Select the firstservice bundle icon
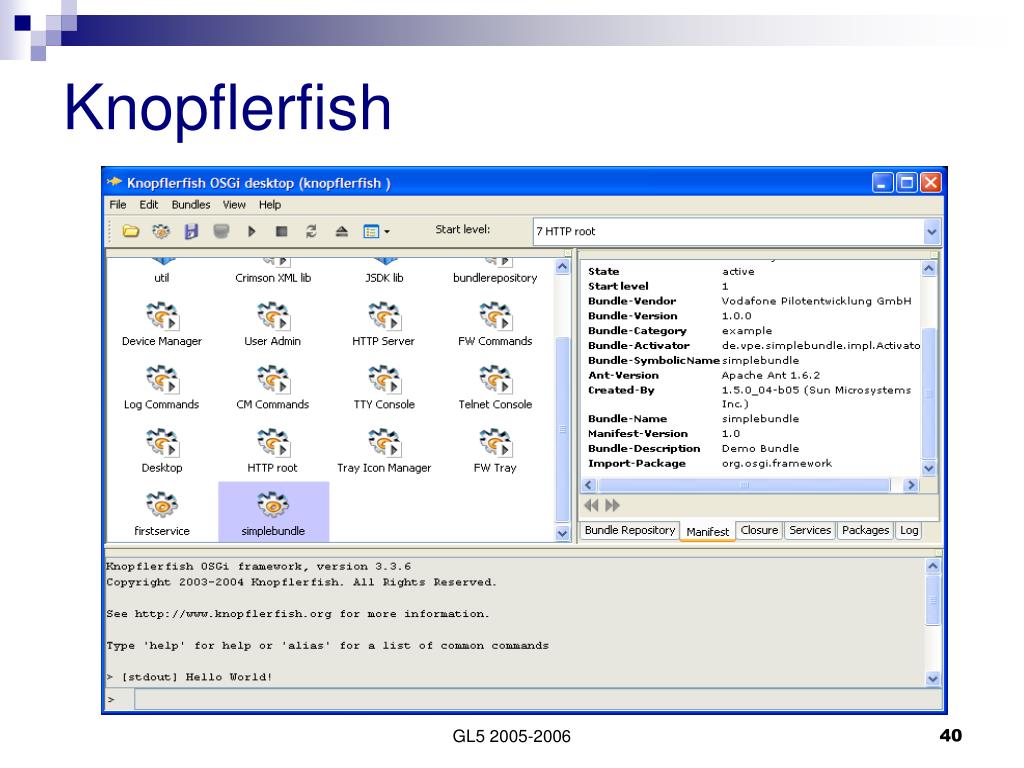Image resolution: width=1024 pixels, height=768 pixels. pyautogui.click(x=162, y=505)
